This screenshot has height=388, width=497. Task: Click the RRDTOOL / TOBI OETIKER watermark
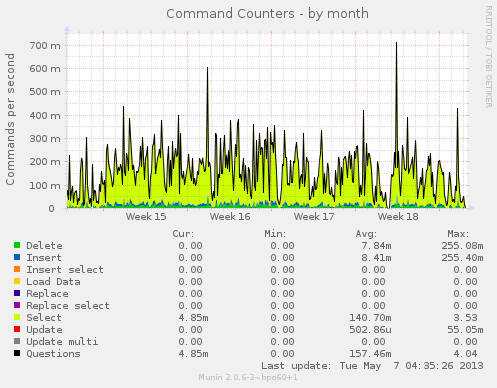(488, 57)
